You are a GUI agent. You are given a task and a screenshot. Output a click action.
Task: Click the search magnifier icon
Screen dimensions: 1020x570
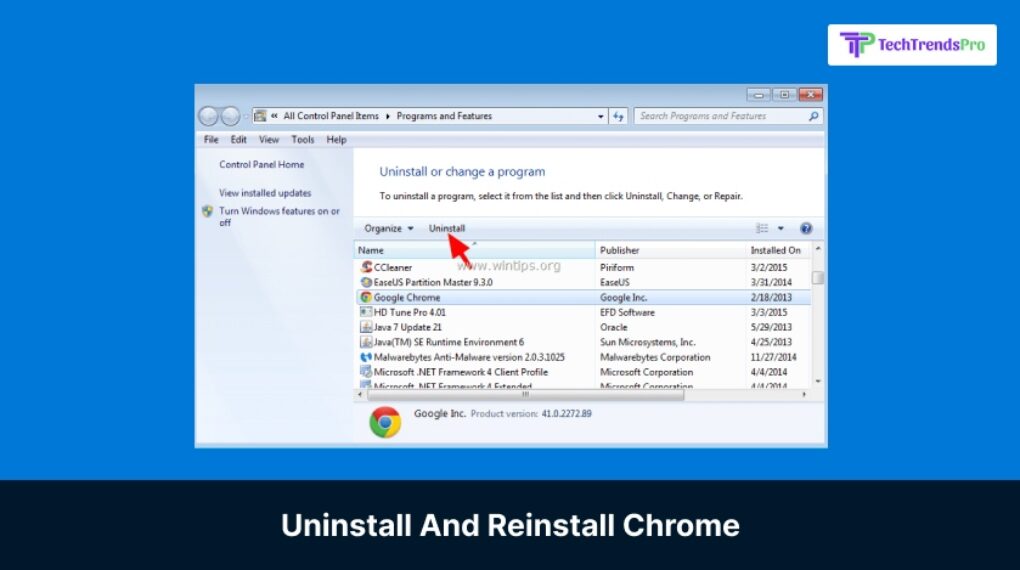(813, 116)
